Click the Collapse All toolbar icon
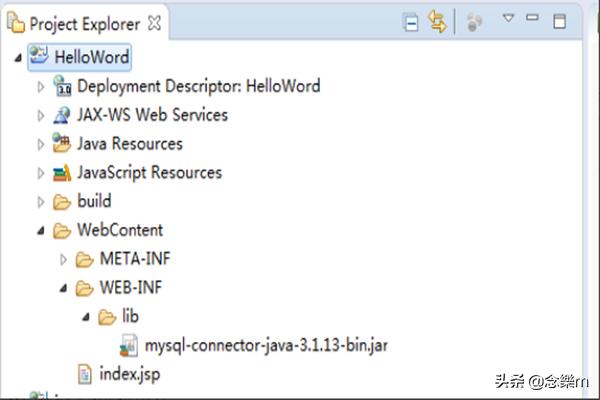This screenshot has width=600, height=400. click(411, 22)
